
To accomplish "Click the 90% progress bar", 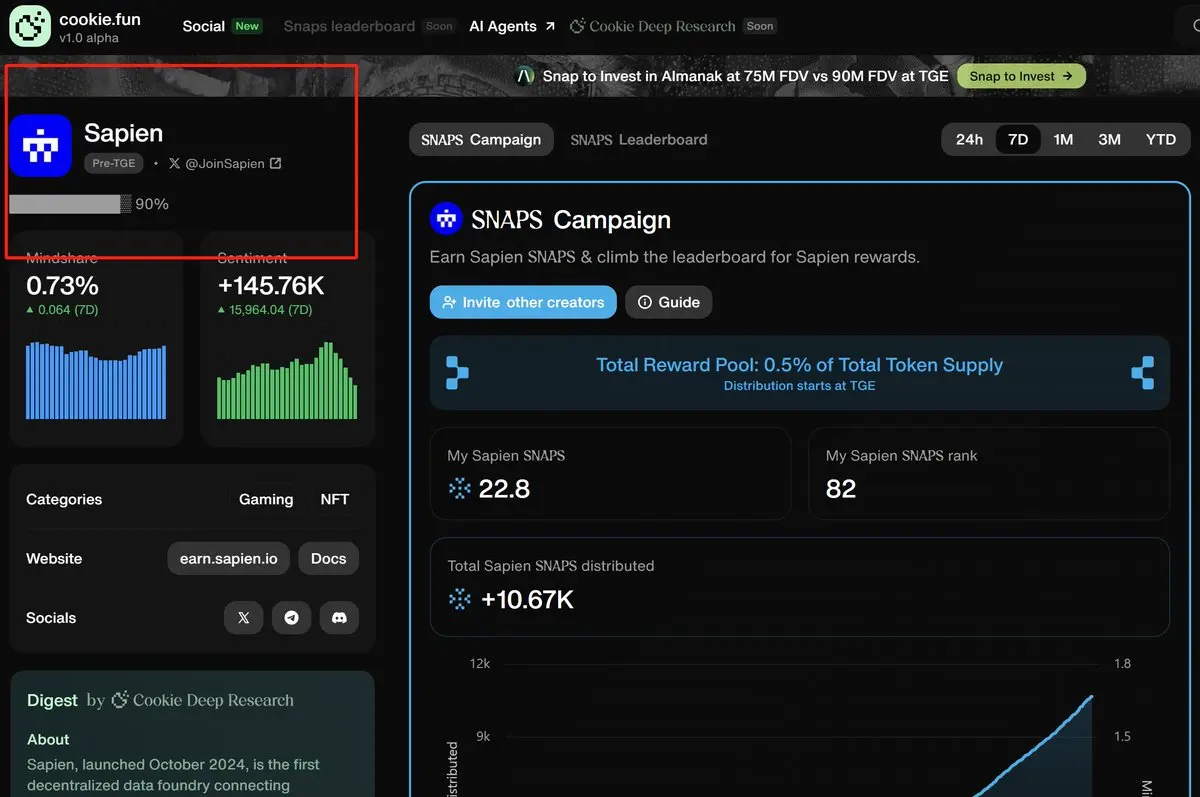I will point(70,204).
